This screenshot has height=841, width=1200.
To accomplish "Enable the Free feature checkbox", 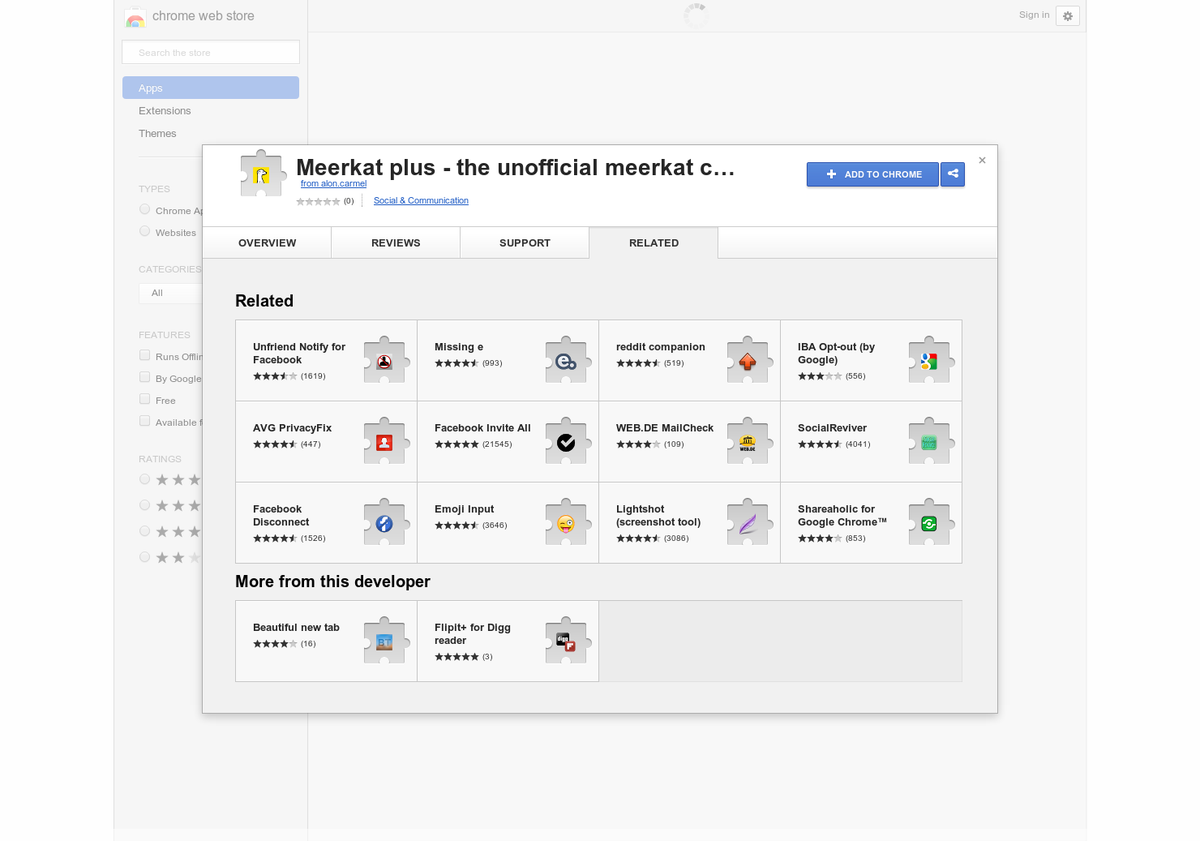I will pyautogui.click(x=145, y=399).
